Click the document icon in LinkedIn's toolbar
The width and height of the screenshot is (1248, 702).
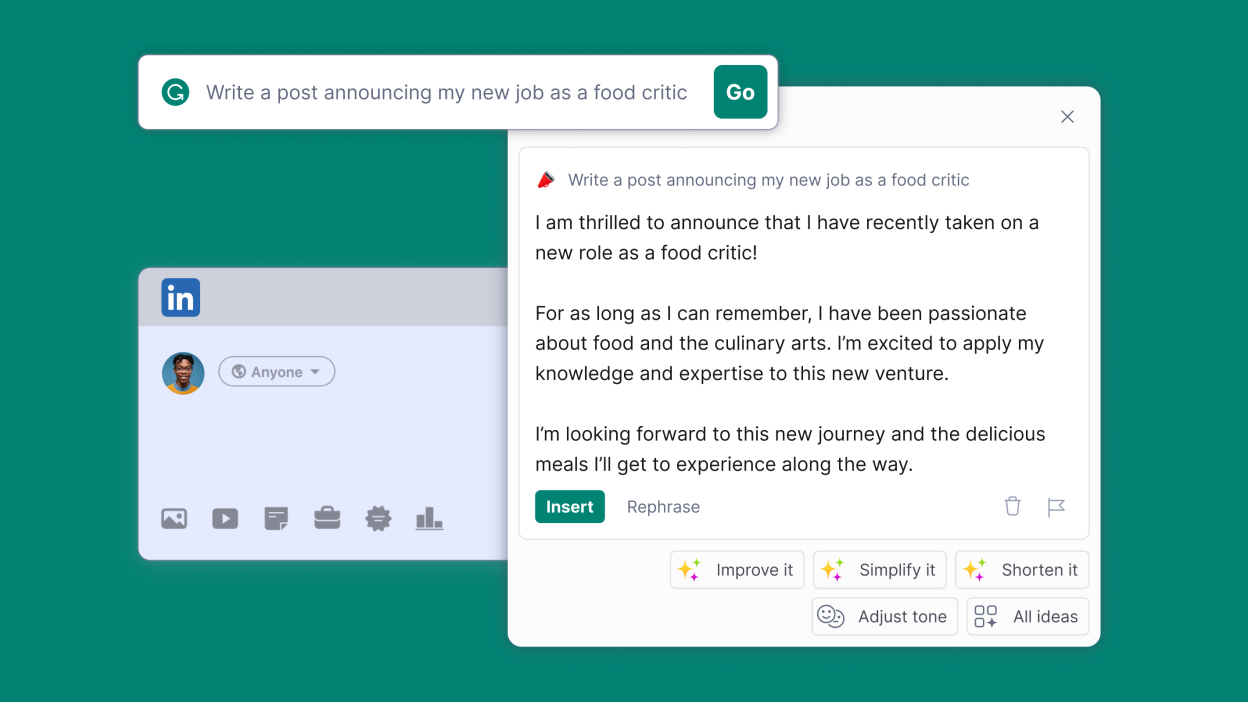click(275, 518)
